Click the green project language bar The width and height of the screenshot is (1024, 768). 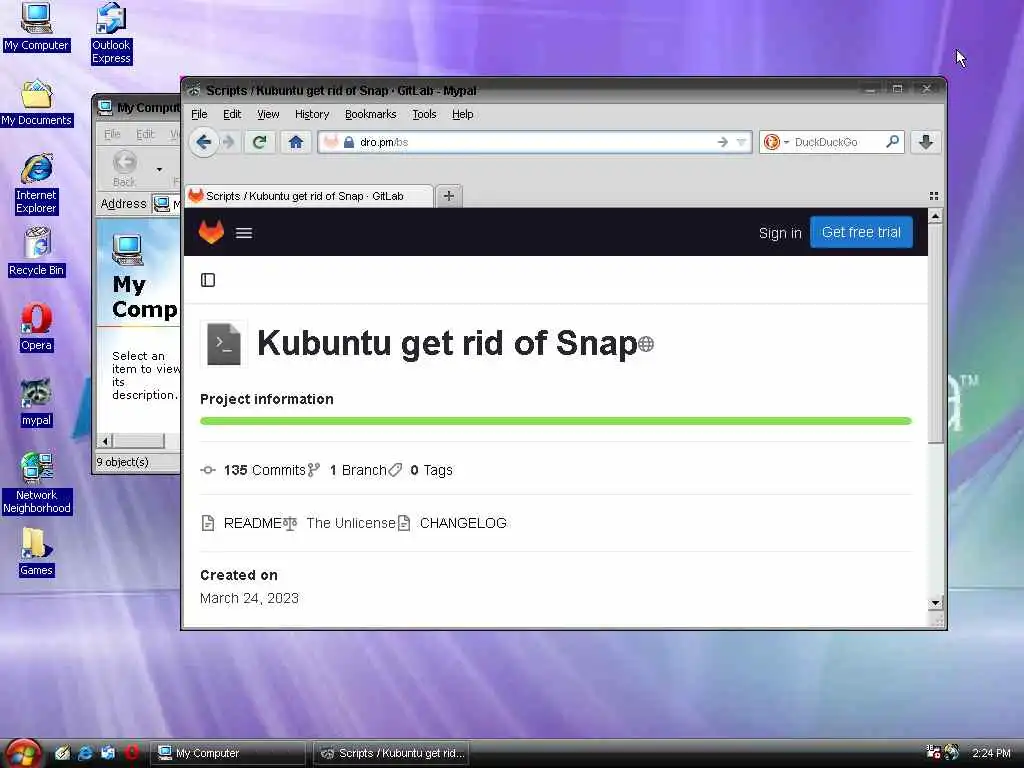point(556,421)
